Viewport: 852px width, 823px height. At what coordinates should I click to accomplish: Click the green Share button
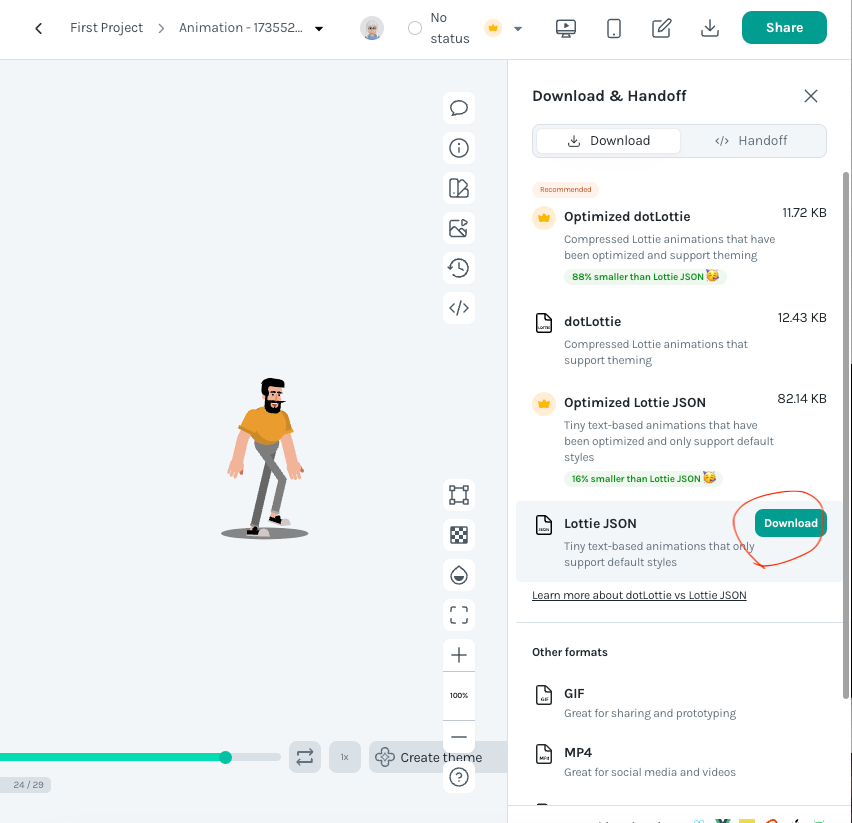(x=784, y=28)
